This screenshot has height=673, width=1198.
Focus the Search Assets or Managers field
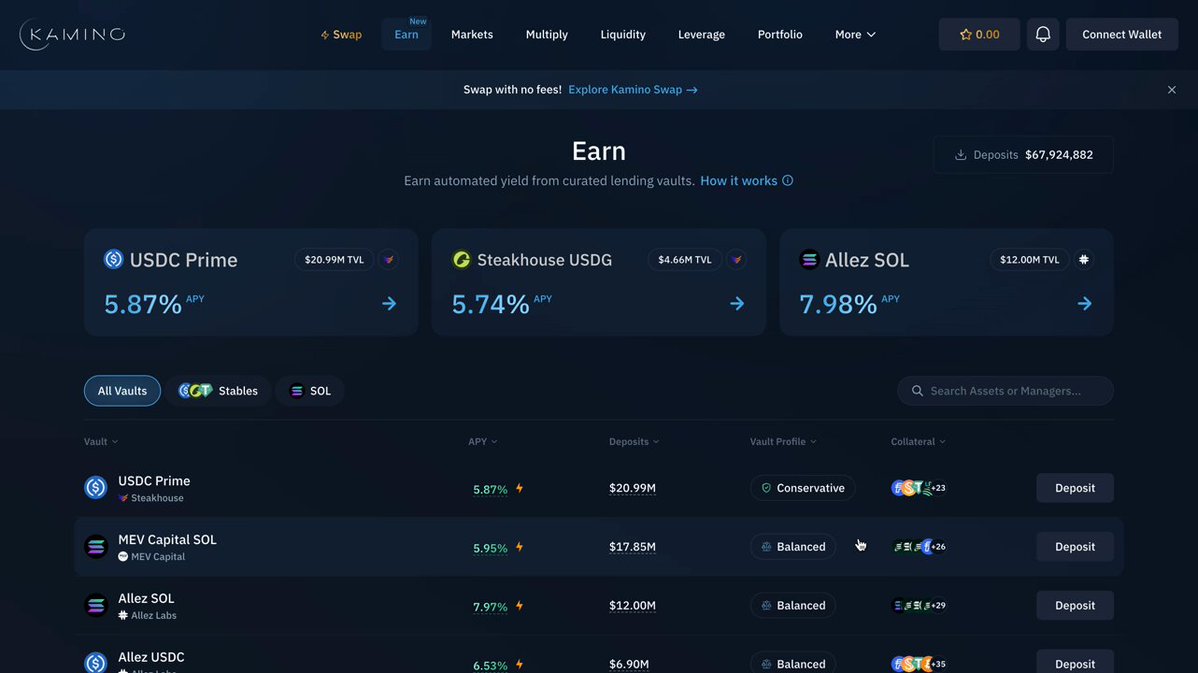pyautogui.click(x=1005, y=390)
